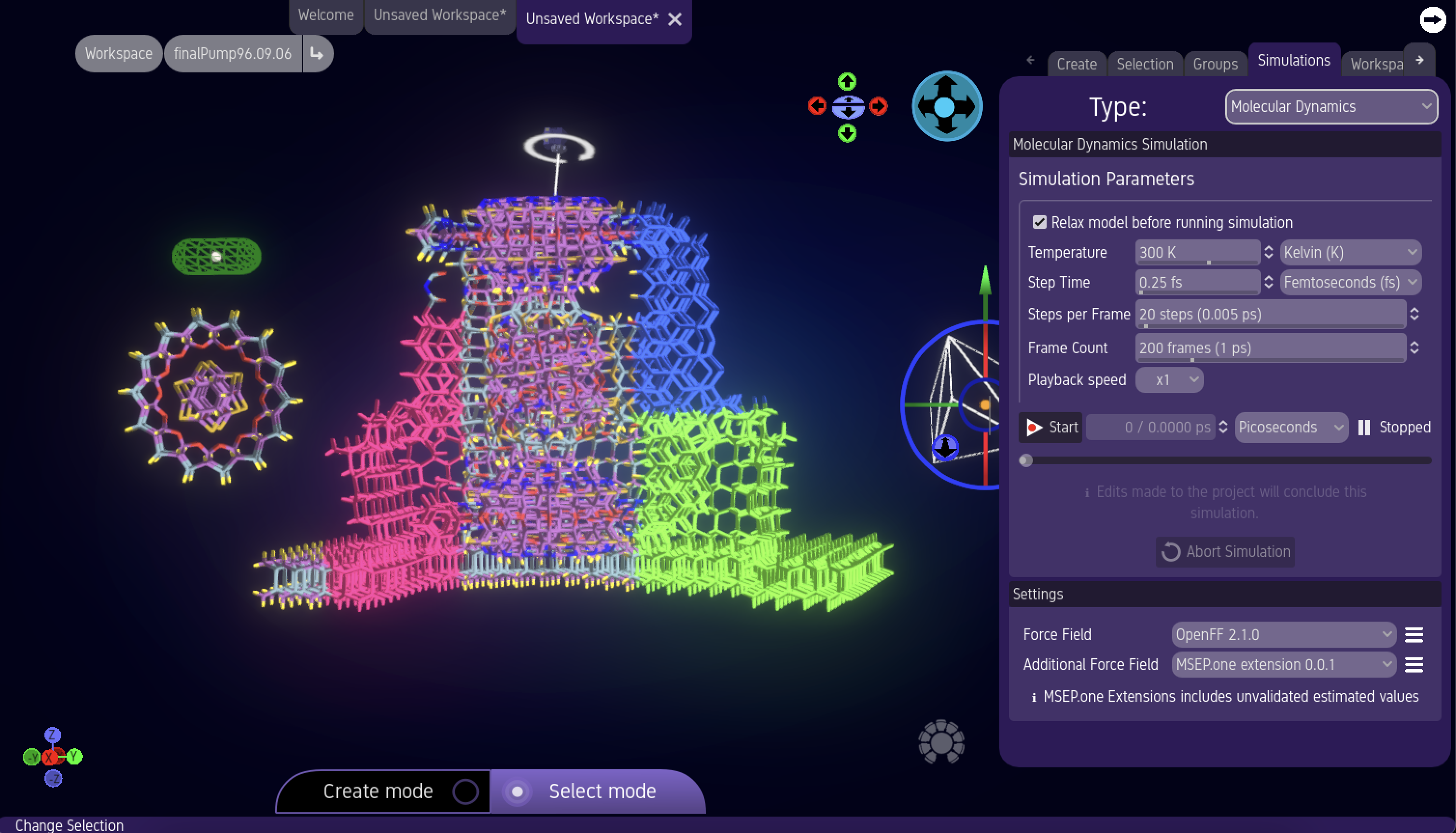1456x833 pixels.
Task: Start the molecular dynamics simulation
Action: coord(1050,428)
